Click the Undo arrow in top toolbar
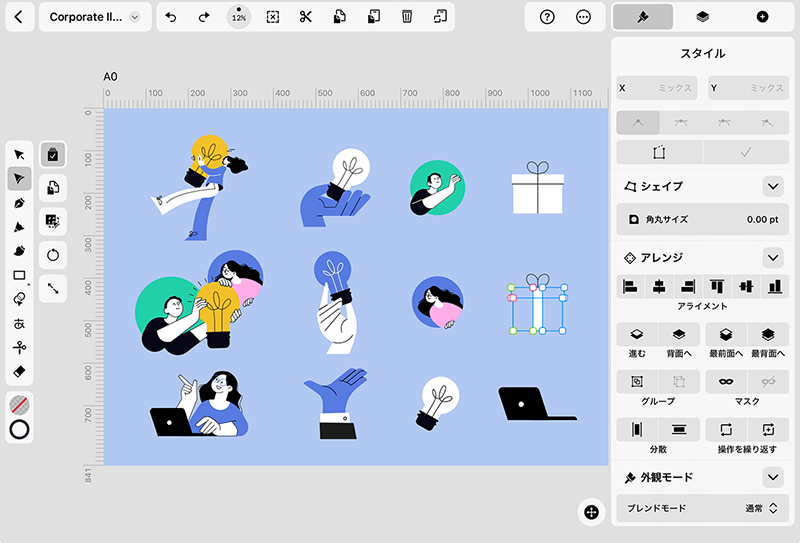Screen dimensions: 800x543 (x=171, y=17)
